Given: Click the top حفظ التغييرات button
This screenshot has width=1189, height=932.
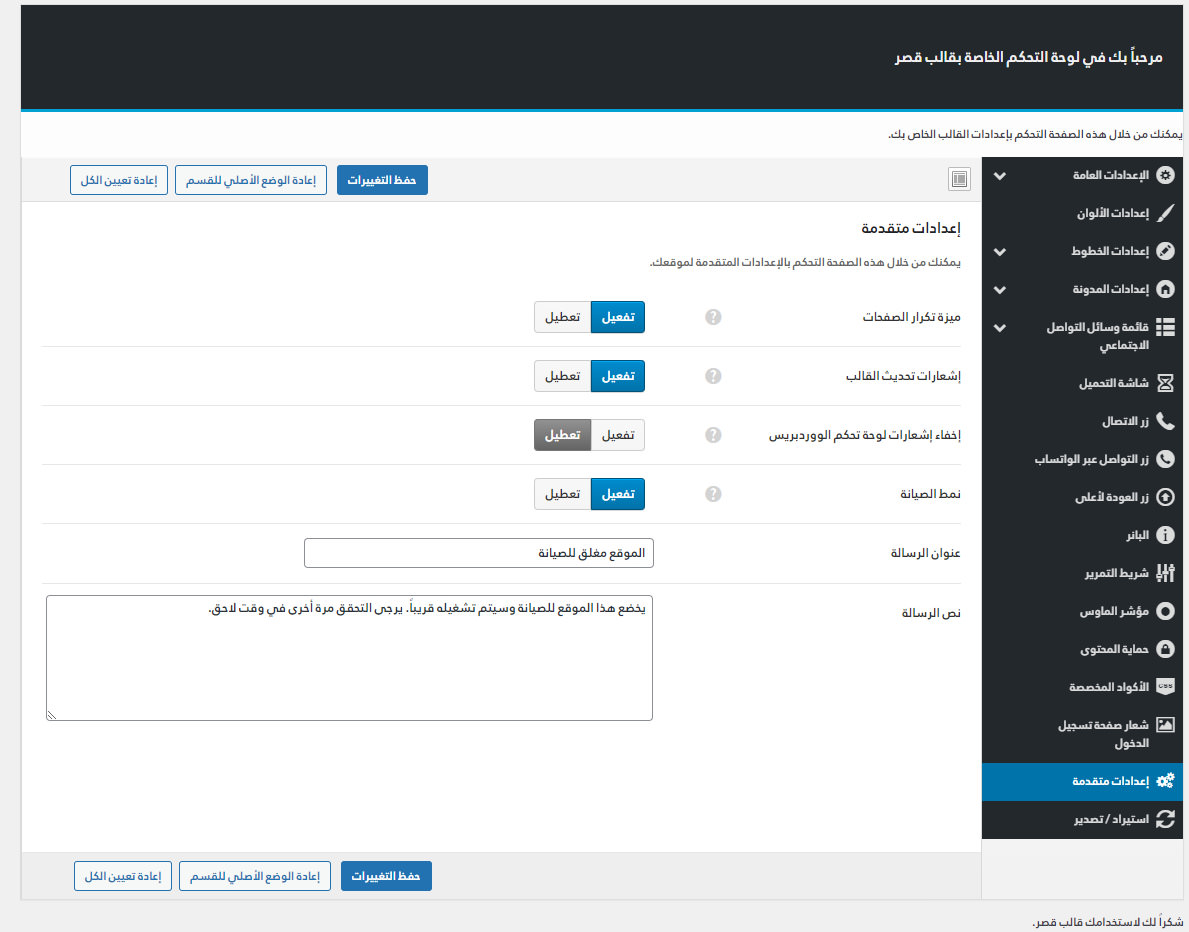Looking at the screenshot, I should (x=382, y=180).
